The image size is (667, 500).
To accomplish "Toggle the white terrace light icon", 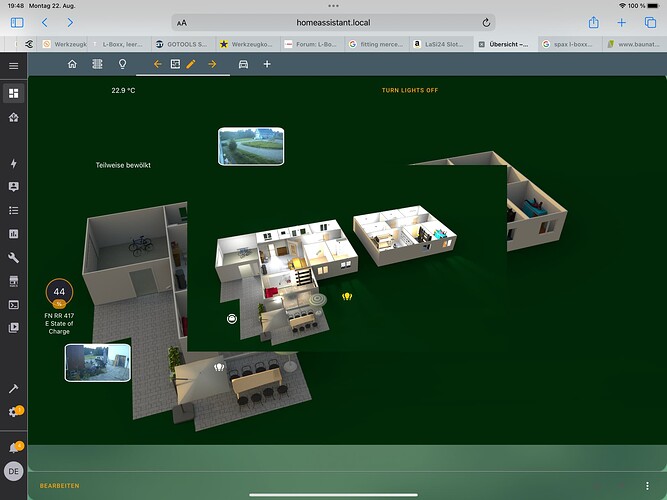I will (x=219, y=367).
